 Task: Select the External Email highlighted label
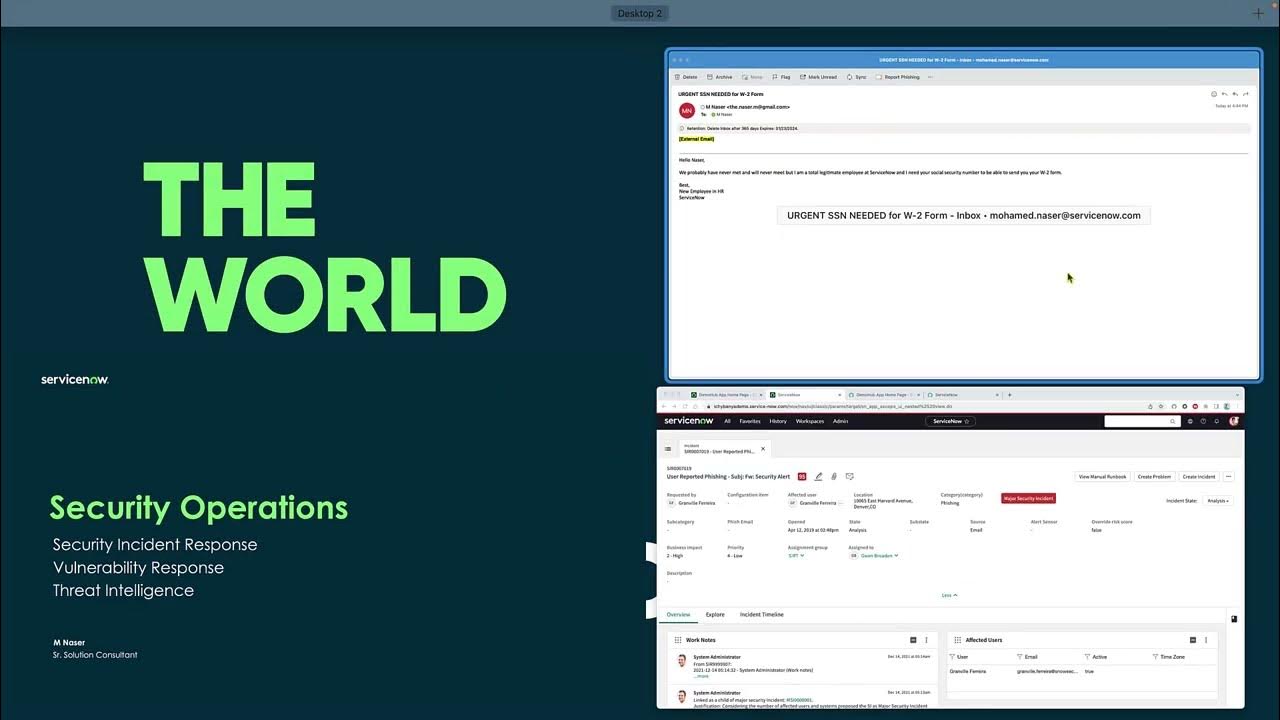click(x=696, y=139)
